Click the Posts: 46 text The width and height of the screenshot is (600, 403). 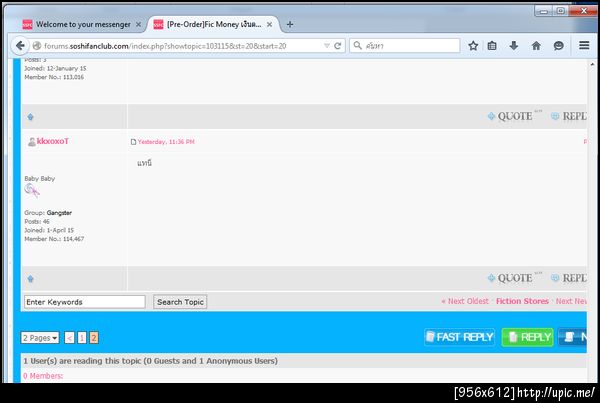pyautogui.click(x=37, y=222)
